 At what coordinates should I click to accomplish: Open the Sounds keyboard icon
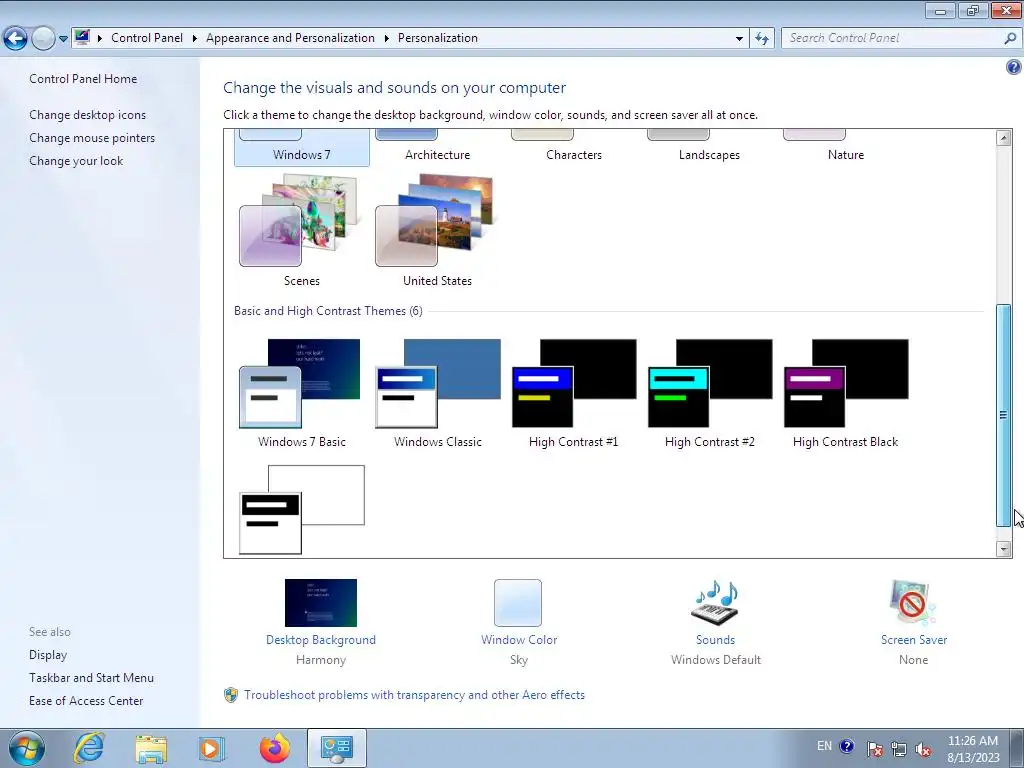715,603
